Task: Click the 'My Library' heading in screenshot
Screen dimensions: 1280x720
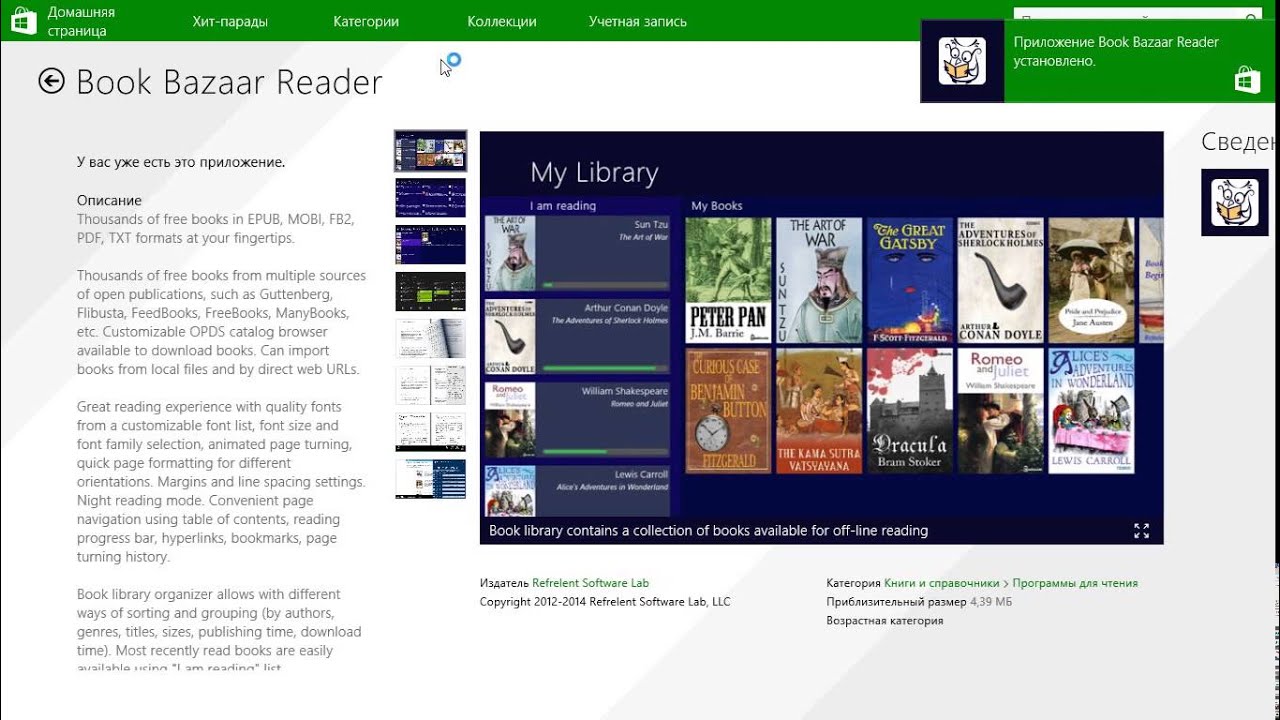Action: (x=594, y=172)
